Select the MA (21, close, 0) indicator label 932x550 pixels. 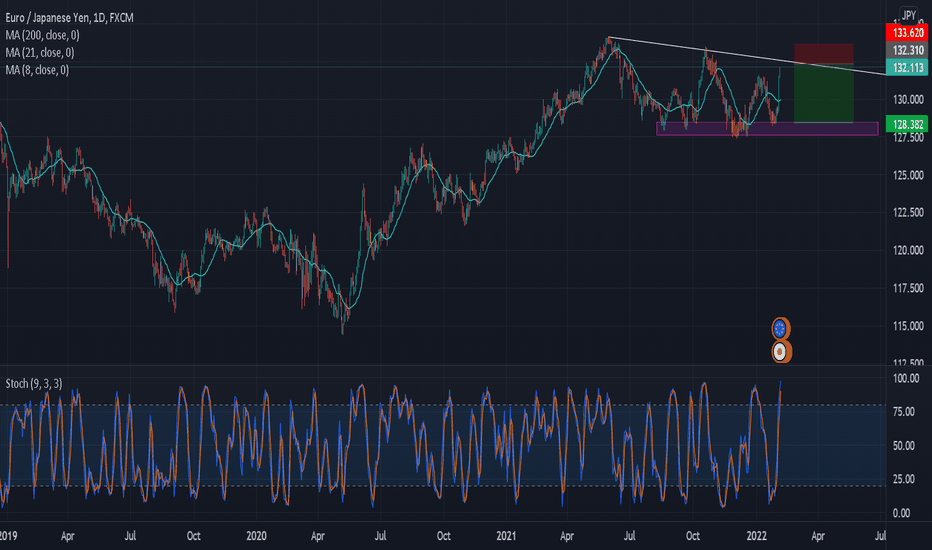tap(40, 52)
